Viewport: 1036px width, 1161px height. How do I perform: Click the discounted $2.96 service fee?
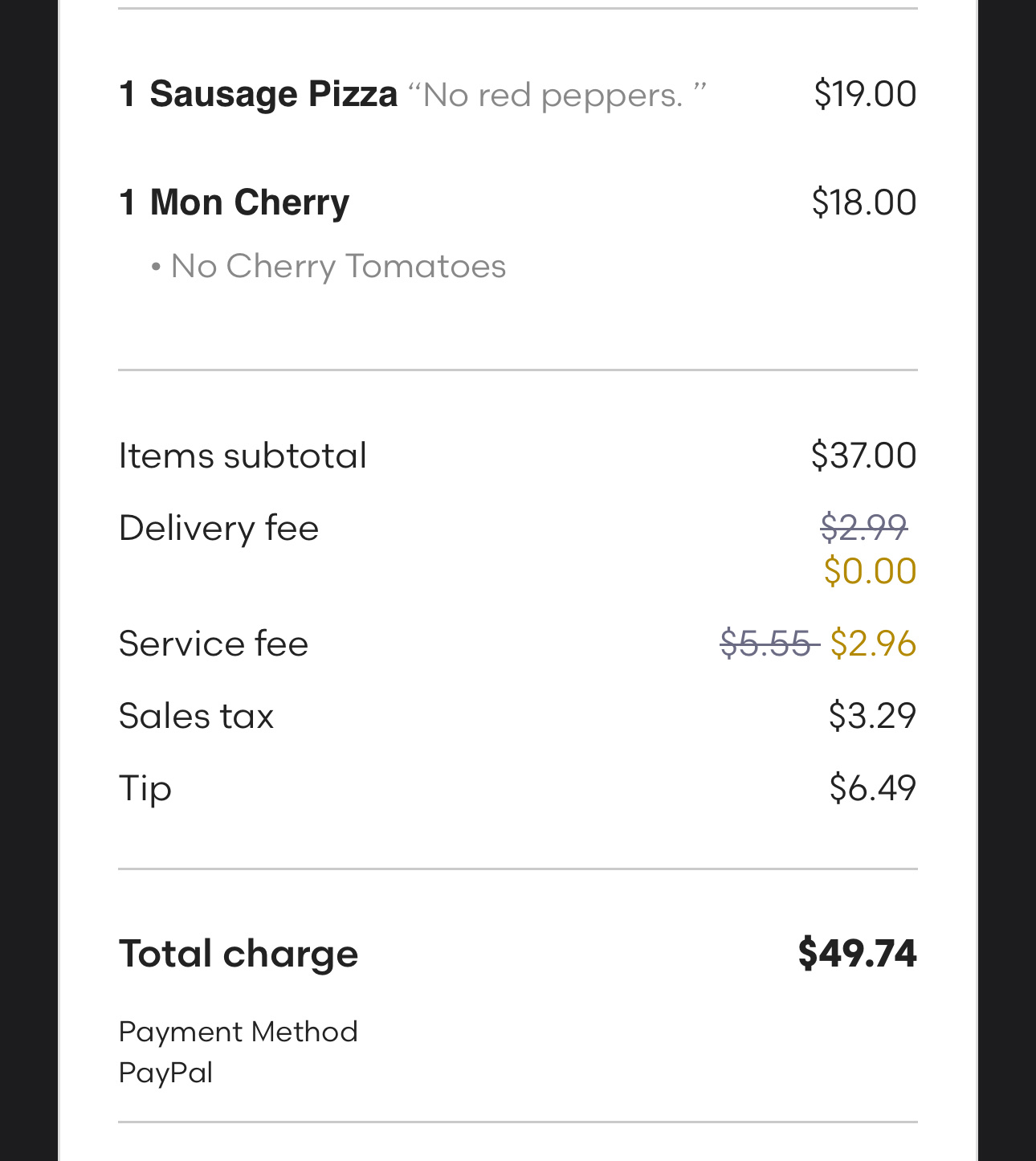873,644
